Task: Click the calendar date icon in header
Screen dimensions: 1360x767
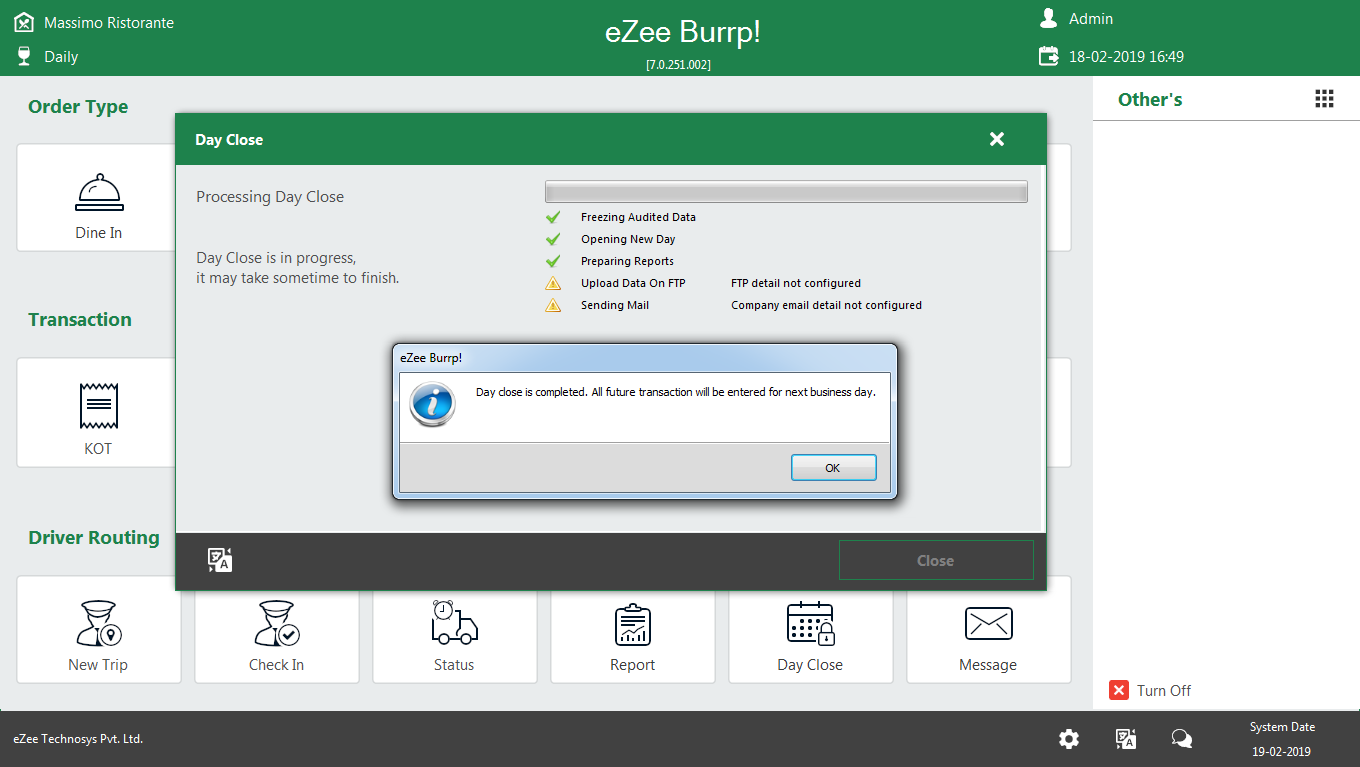Action: click(1048, 56)
